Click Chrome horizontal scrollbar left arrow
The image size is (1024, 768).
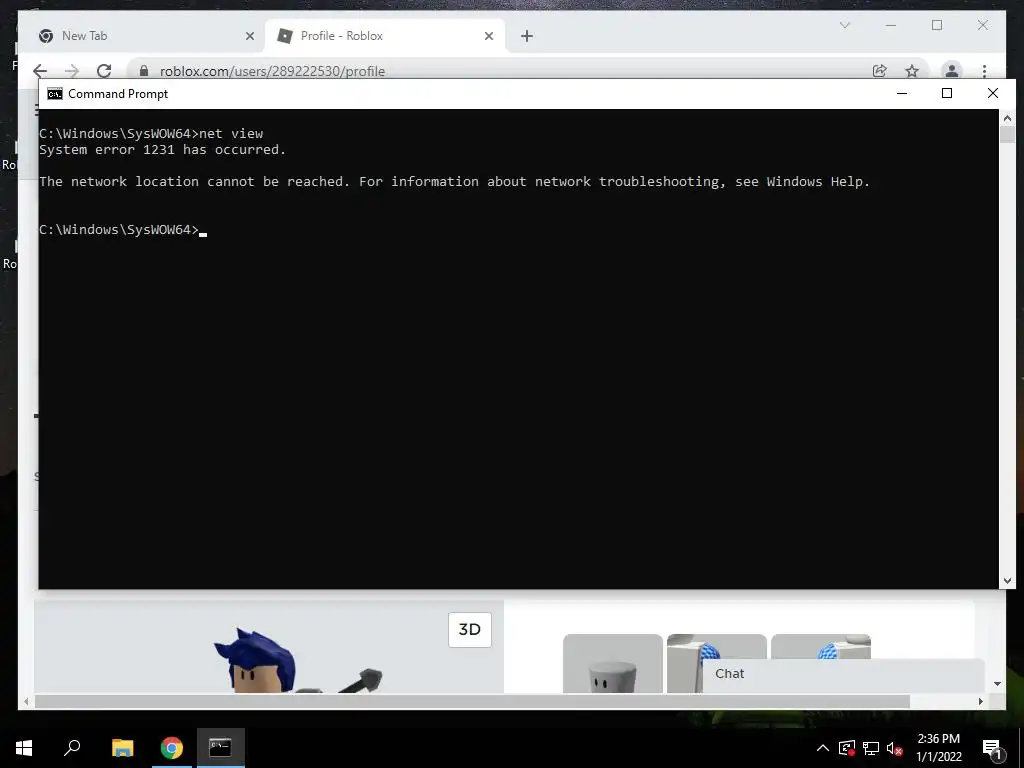tap(26, 701)
